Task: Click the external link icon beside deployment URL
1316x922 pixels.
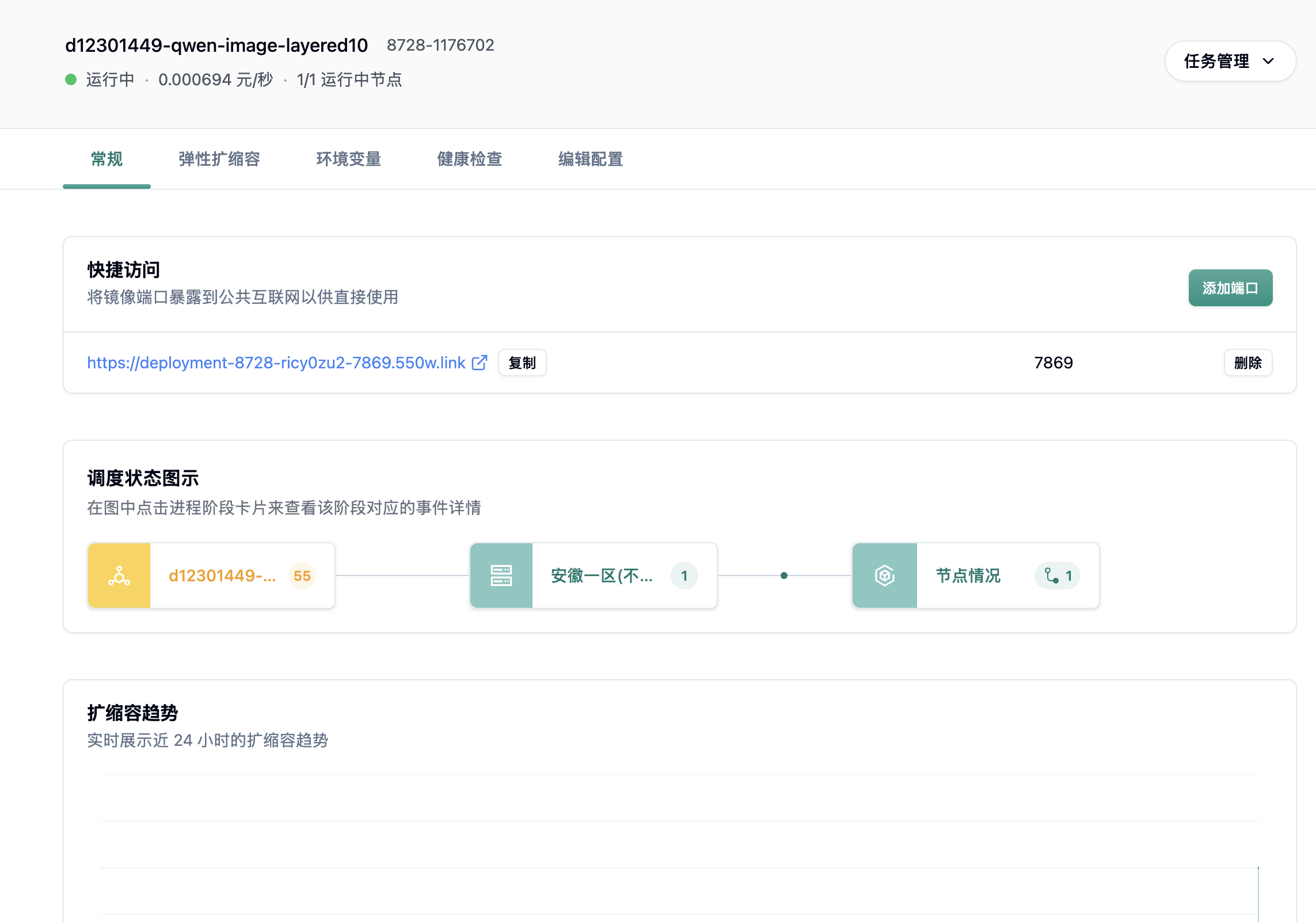Action: point(479,363)
